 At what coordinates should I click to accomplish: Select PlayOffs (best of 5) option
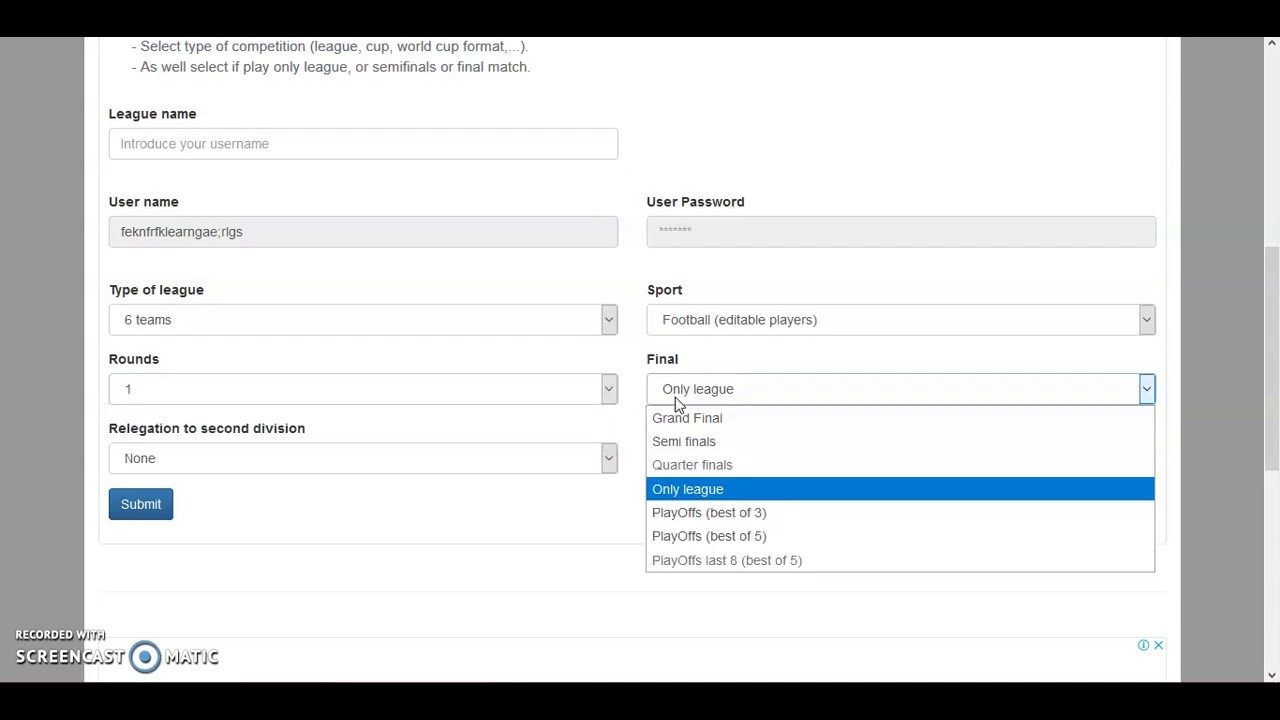(x=900, y=536)
